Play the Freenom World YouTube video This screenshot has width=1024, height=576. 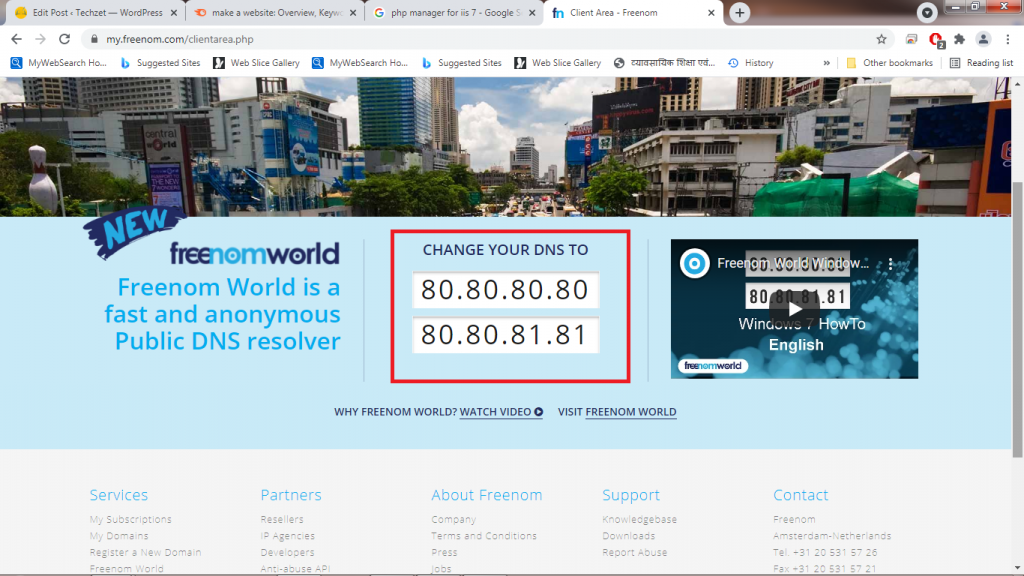[794, 309]
